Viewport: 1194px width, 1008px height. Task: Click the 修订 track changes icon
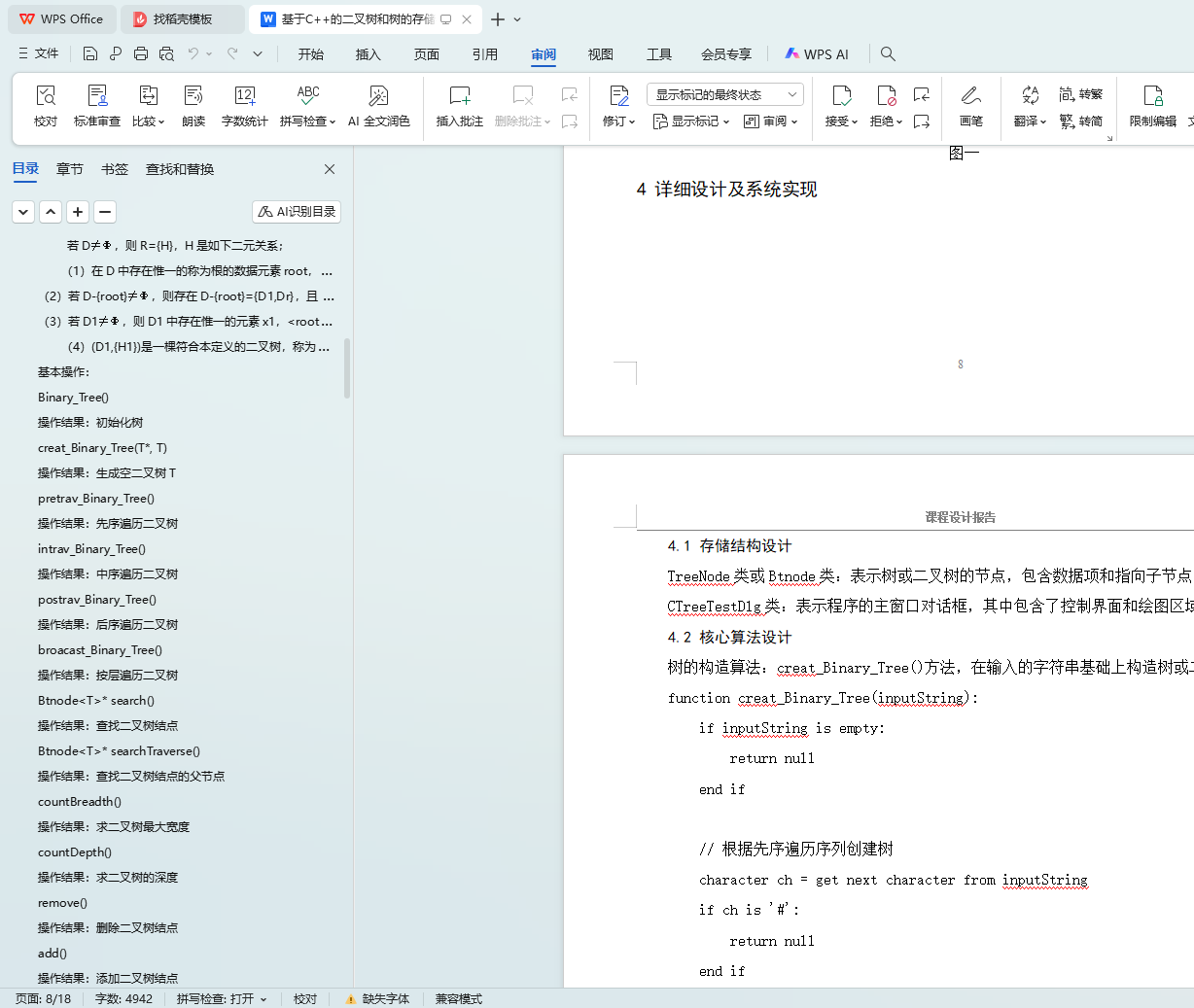click(x=619, y=95)
